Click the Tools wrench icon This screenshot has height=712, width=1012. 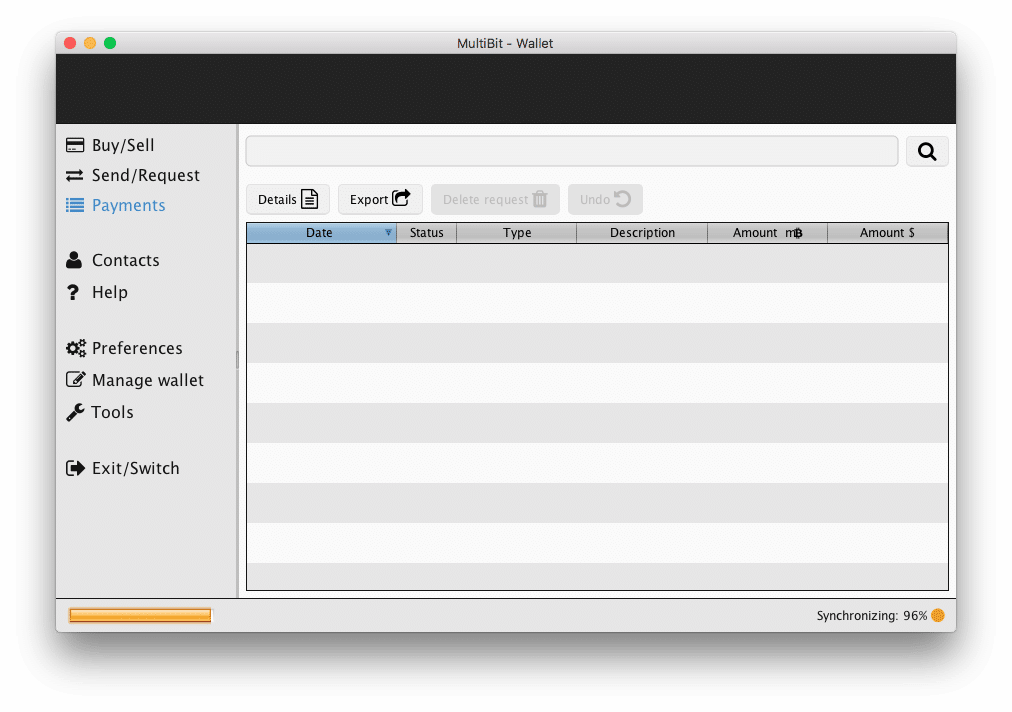coord(75,412)
